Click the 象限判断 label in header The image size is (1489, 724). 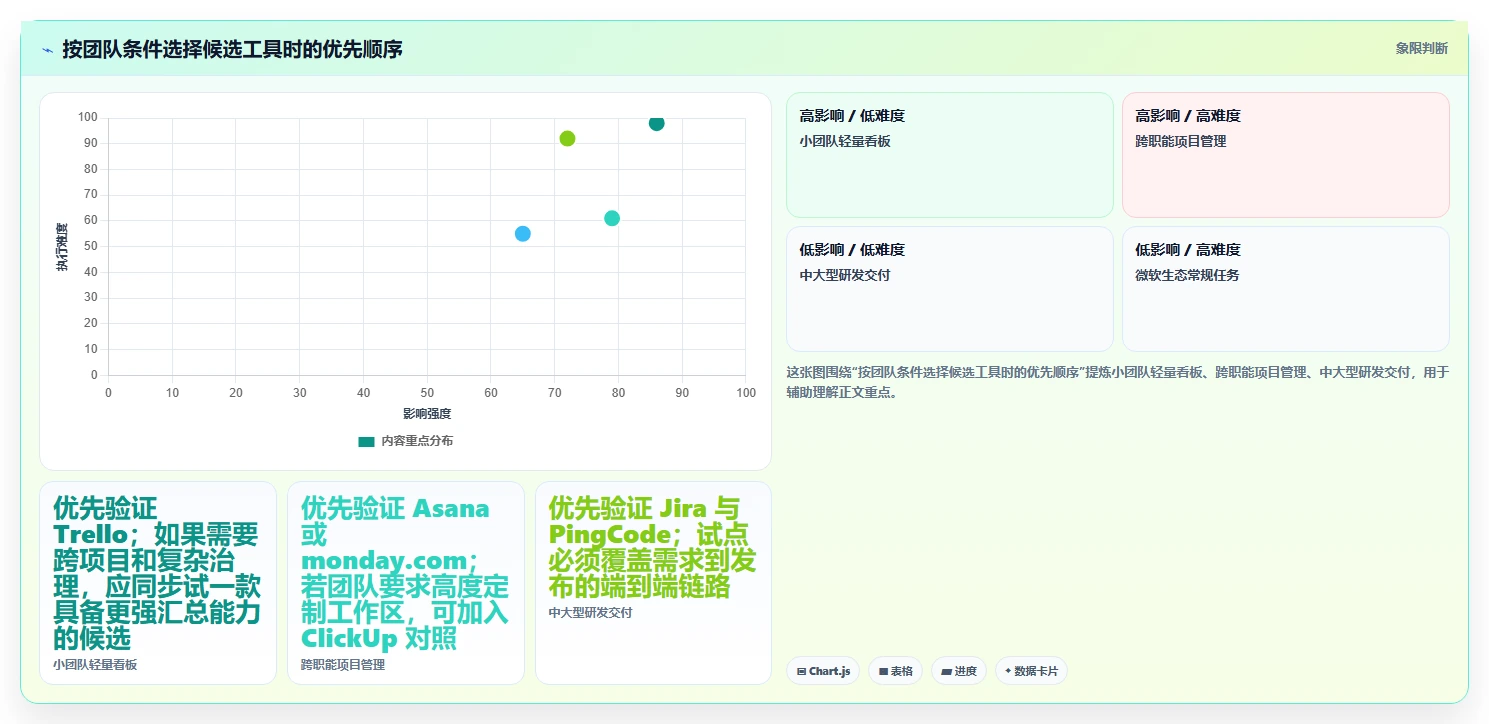pos(1421,48)
